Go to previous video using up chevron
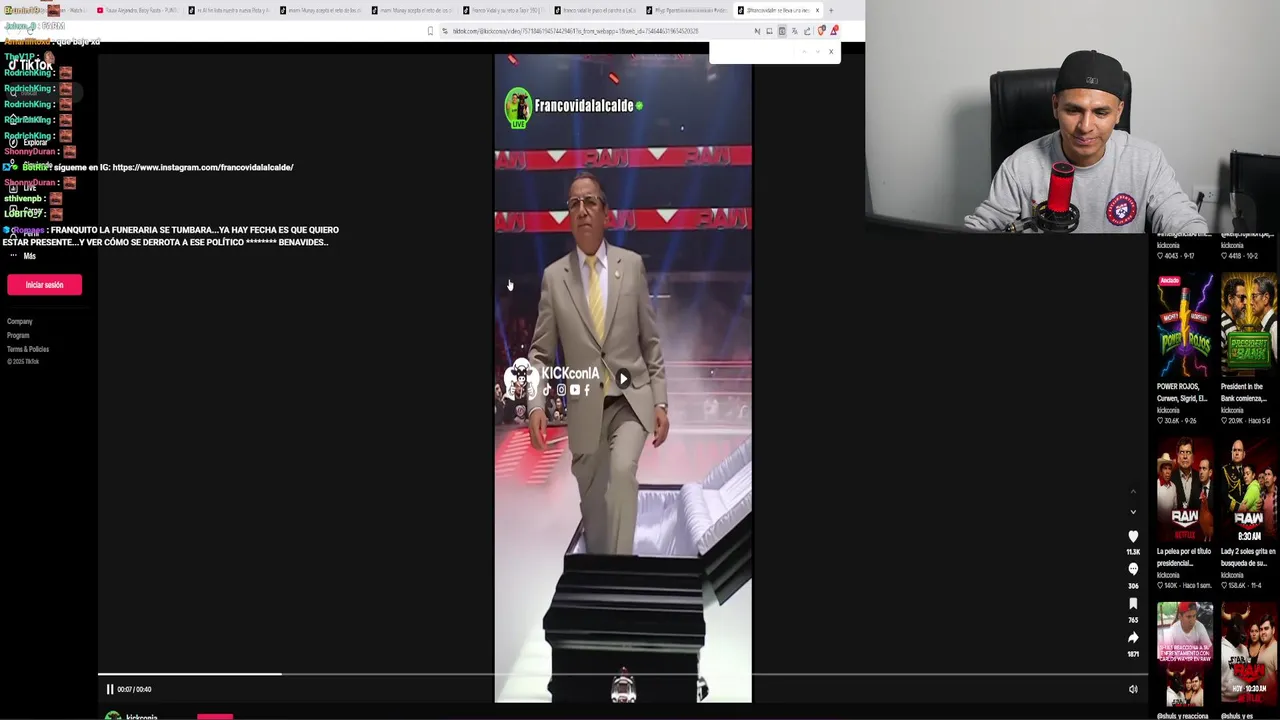The width and height of the screenshot is (1280, 720). tap(1133, 492)
